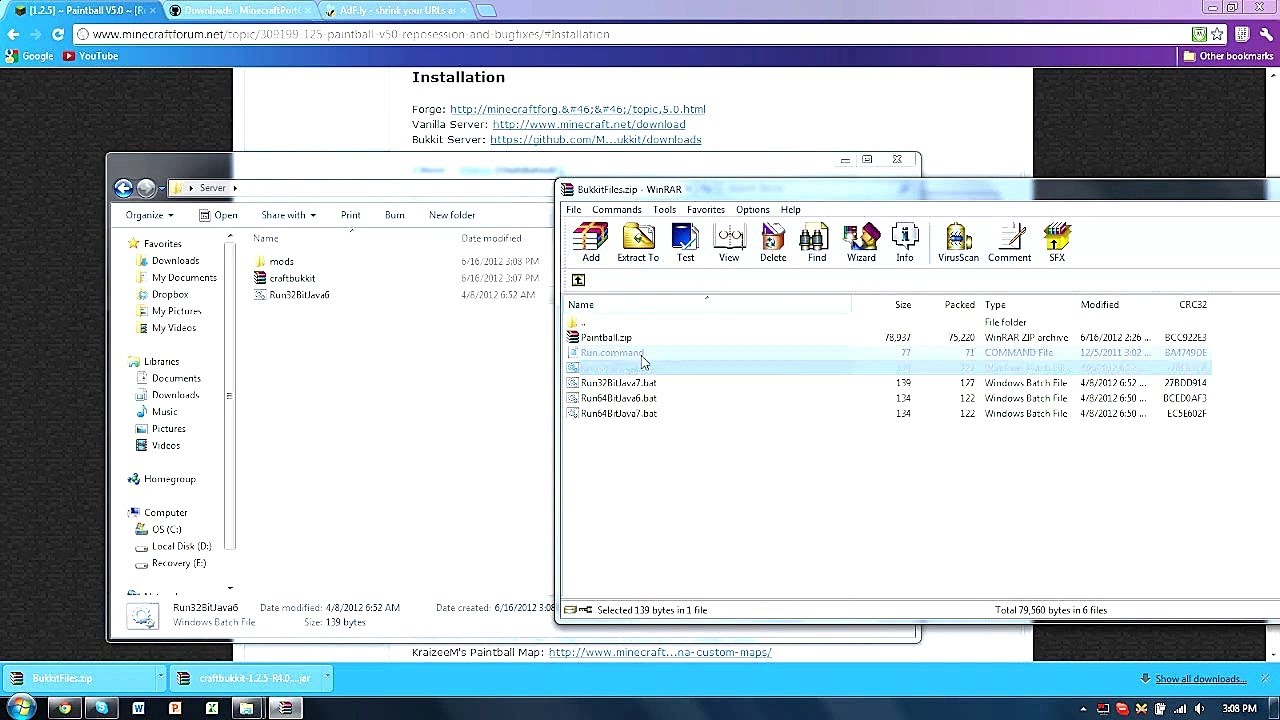Screen dimensions: 1280x720
Task: Click the Chrome address bar URL
Action: (x=351, y=34)
